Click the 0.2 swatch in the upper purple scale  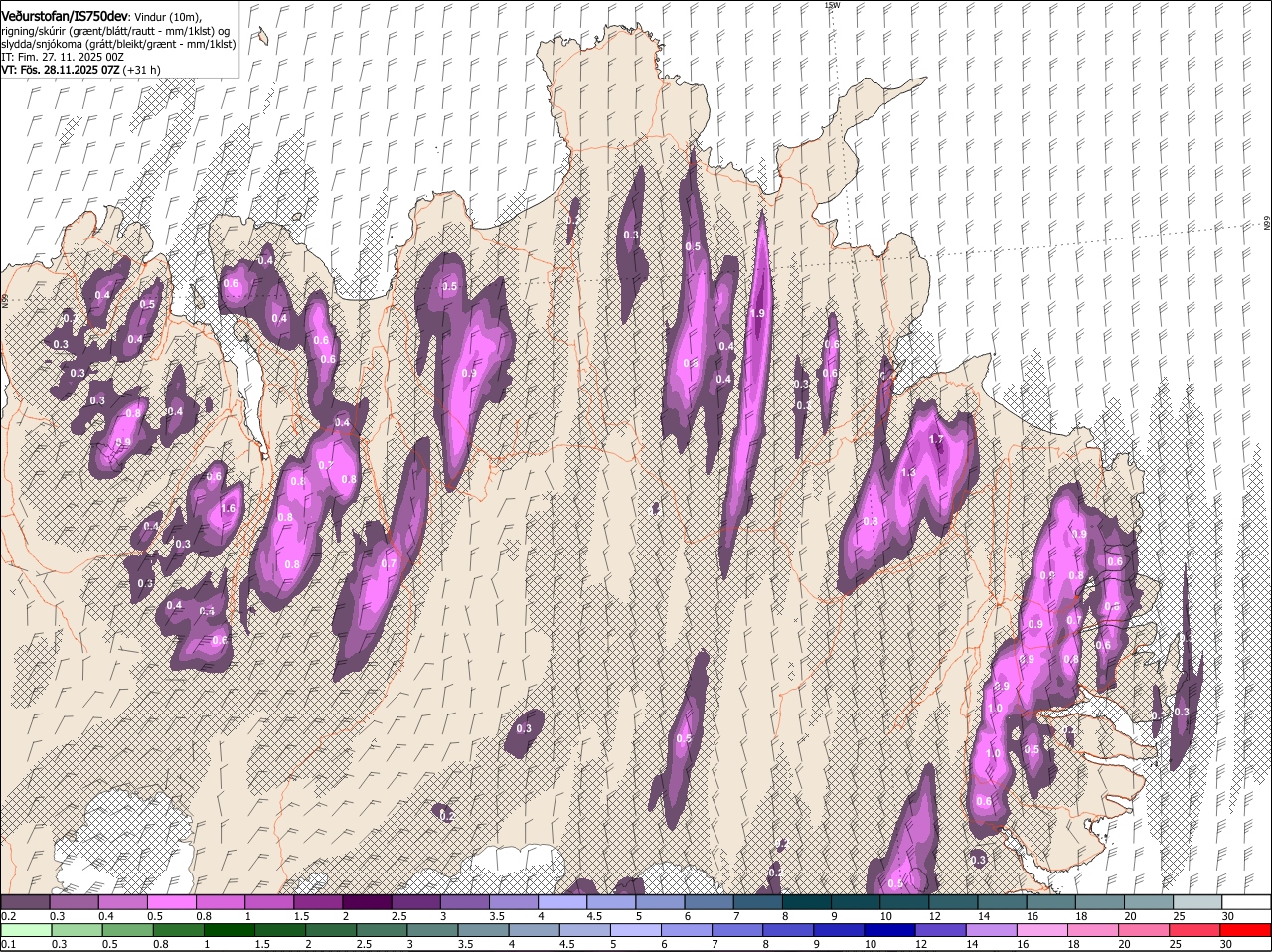pos(25,901)
